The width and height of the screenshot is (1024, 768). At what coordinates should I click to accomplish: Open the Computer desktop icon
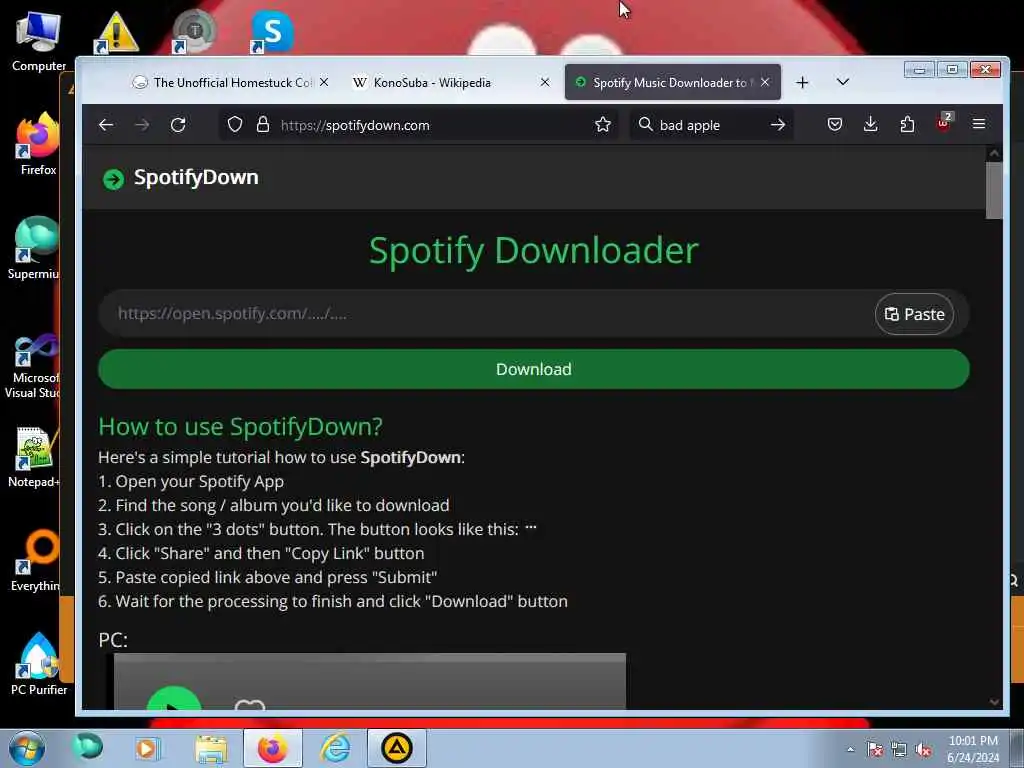click(x=39, y=40)
